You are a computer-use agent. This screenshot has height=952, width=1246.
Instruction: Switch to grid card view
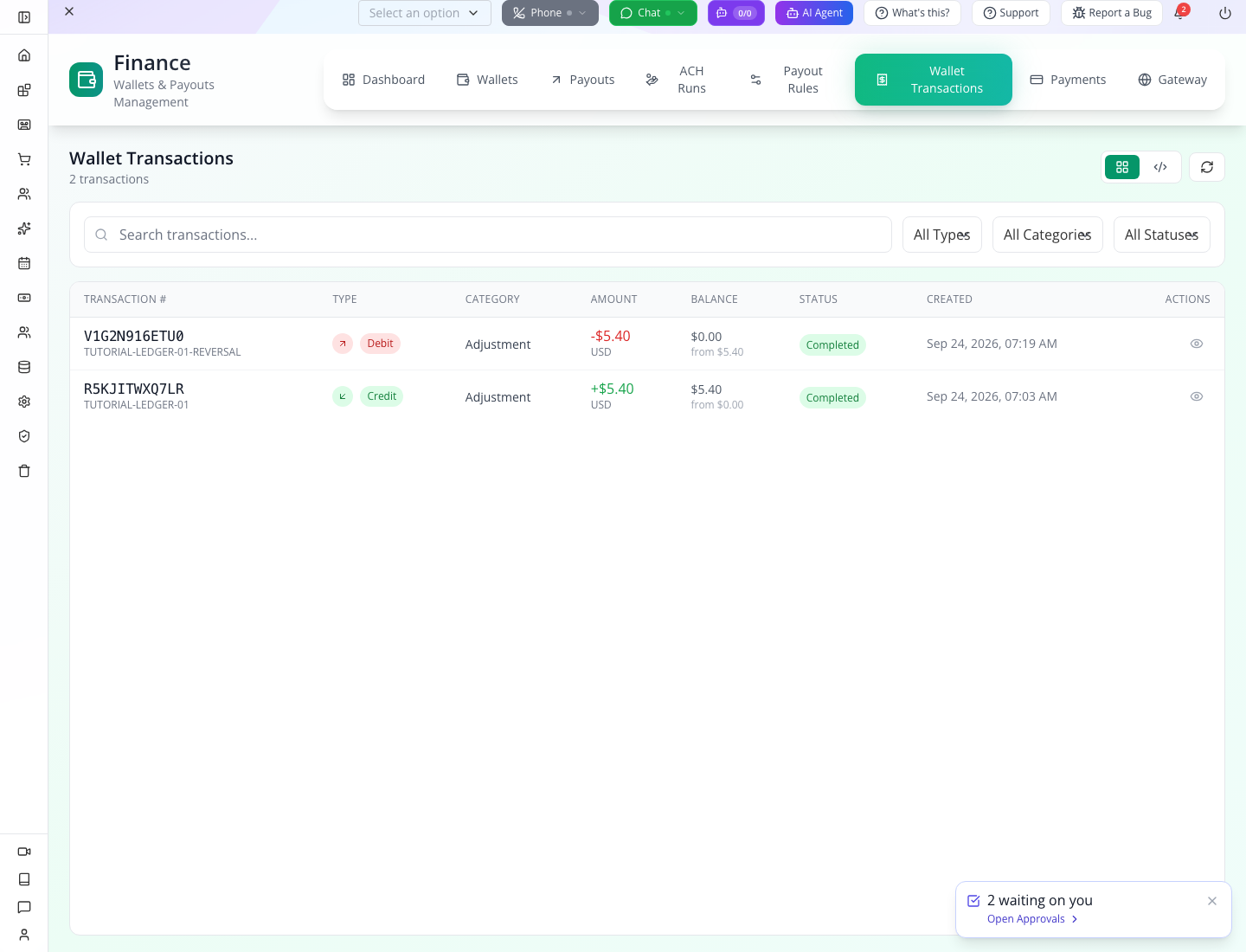click(x=1122, y=167)
